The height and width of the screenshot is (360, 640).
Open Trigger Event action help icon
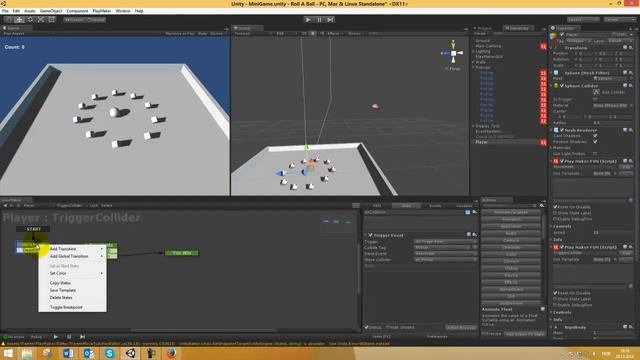pos(469,235)
